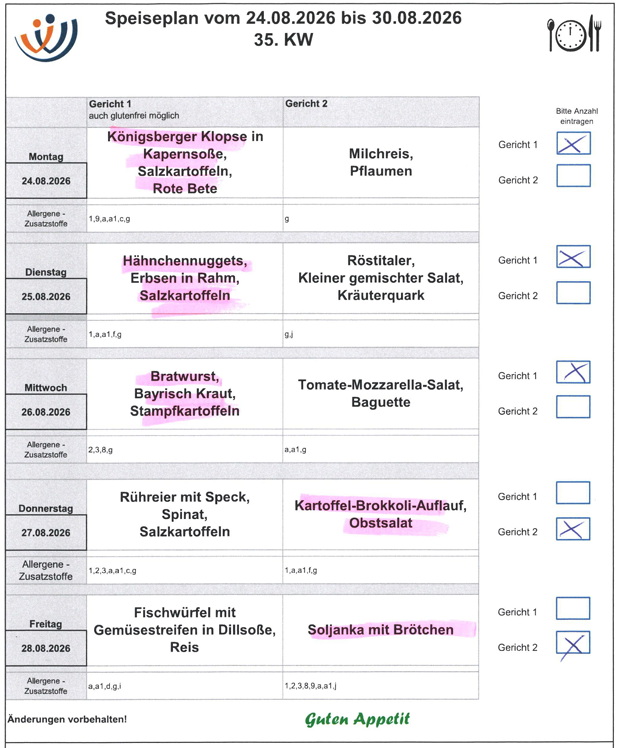The height and width of the screenshot is (748, 617).
Task: Click the plate with cutlery icon
Action: click(574, 33)
